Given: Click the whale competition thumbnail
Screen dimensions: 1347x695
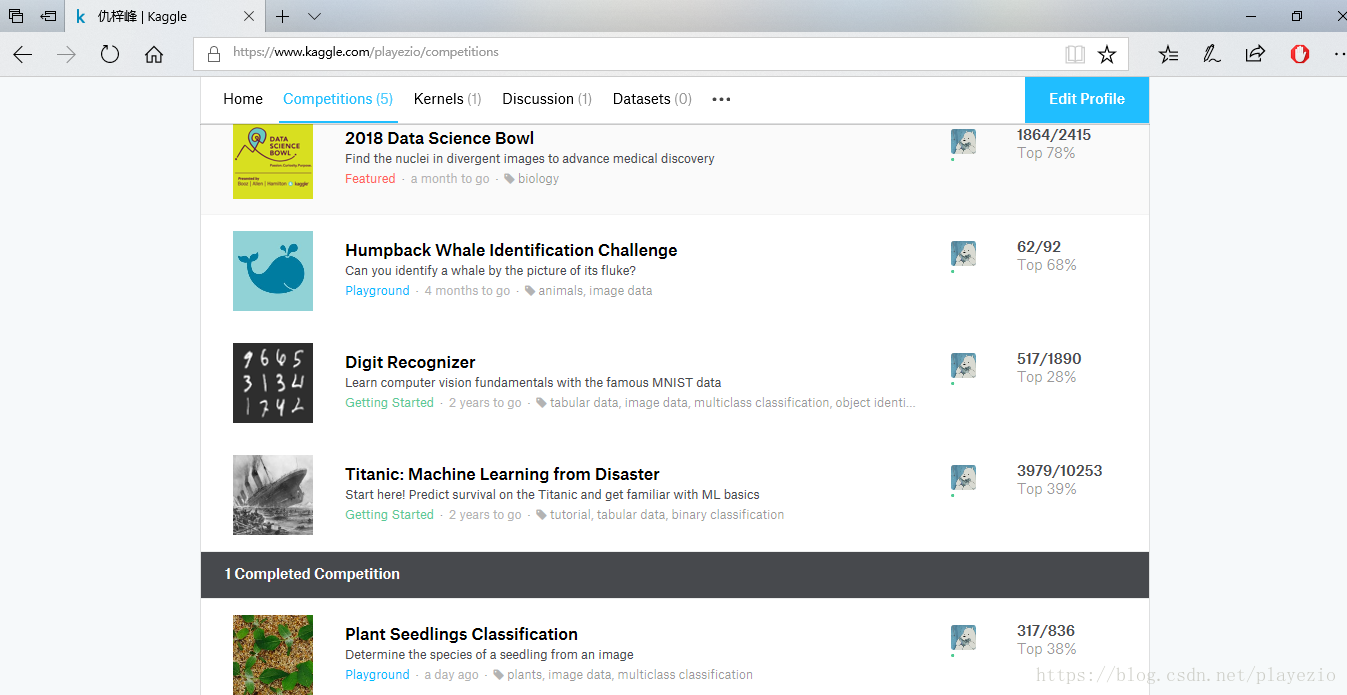Looking at the screenshot, I should [x=273, y=271].
